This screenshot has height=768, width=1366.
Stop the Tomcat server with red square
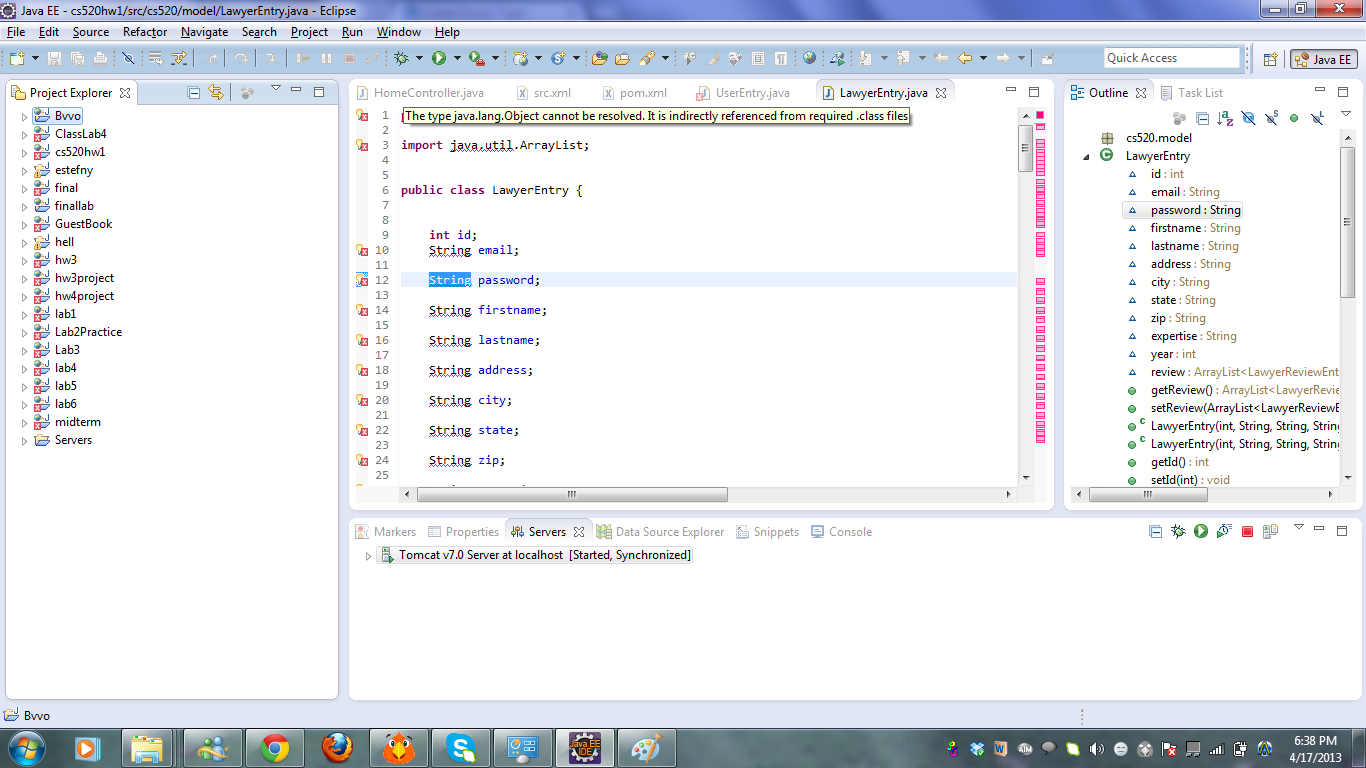(x=1247, y=532)
